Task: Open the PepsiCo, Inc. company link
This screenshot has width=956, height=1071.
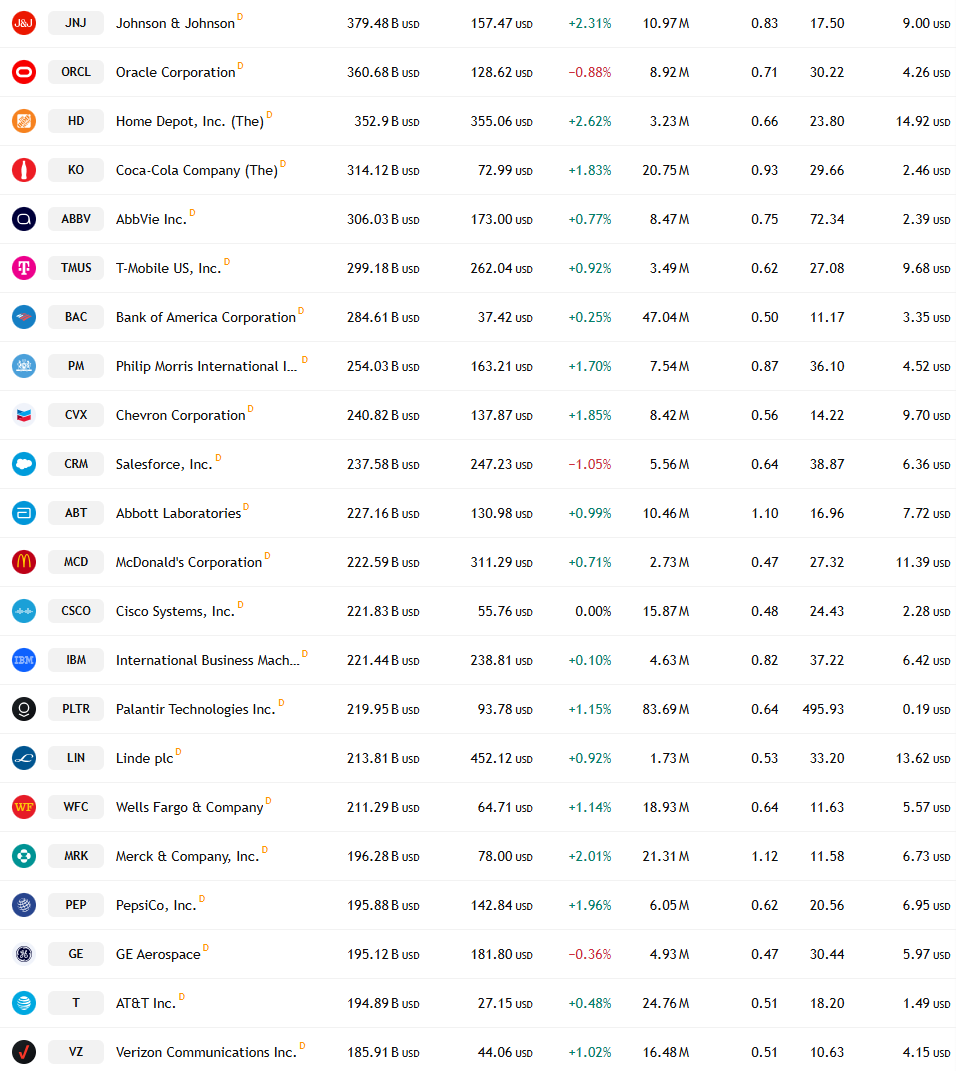Action: [156, 906]
